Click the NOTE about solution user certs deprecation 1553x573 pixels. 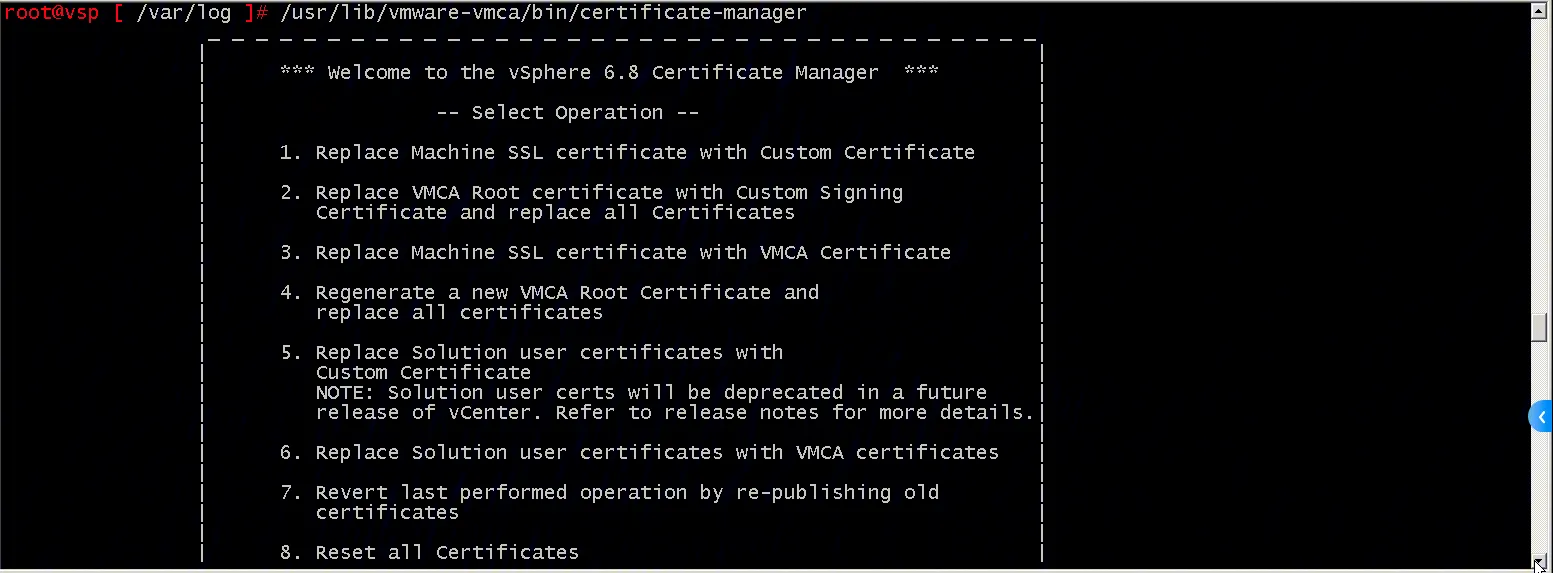point(651,392)
